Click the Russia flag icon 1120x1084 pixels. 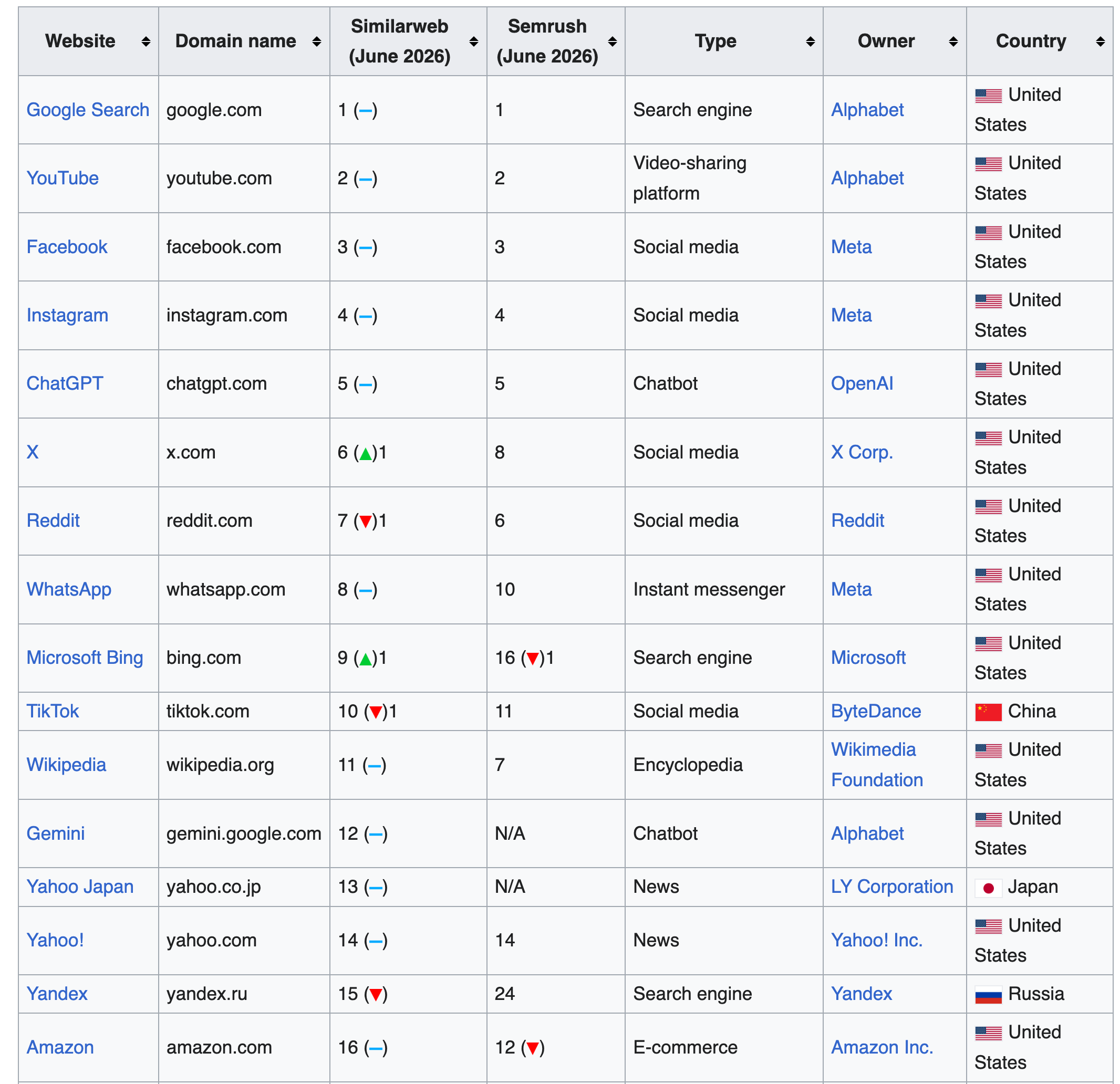[989, 995]
